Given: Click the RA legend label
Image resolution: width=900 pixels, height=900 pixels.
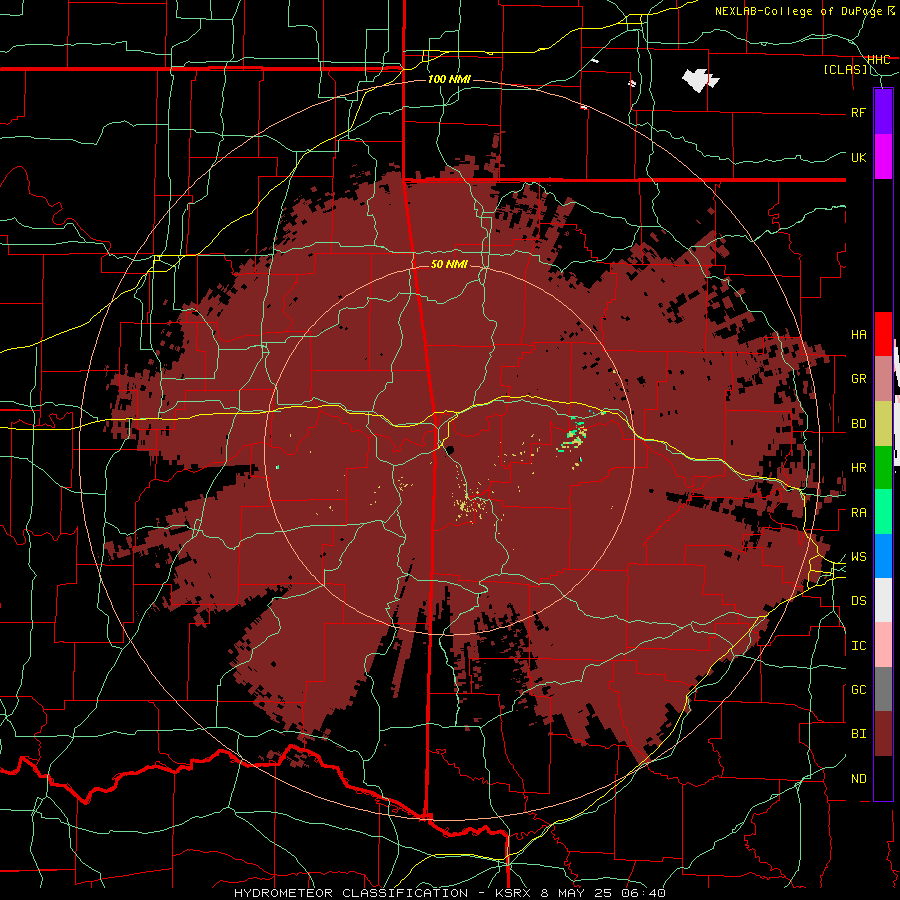Looking at the screenshot, I should tap(858, 512).
